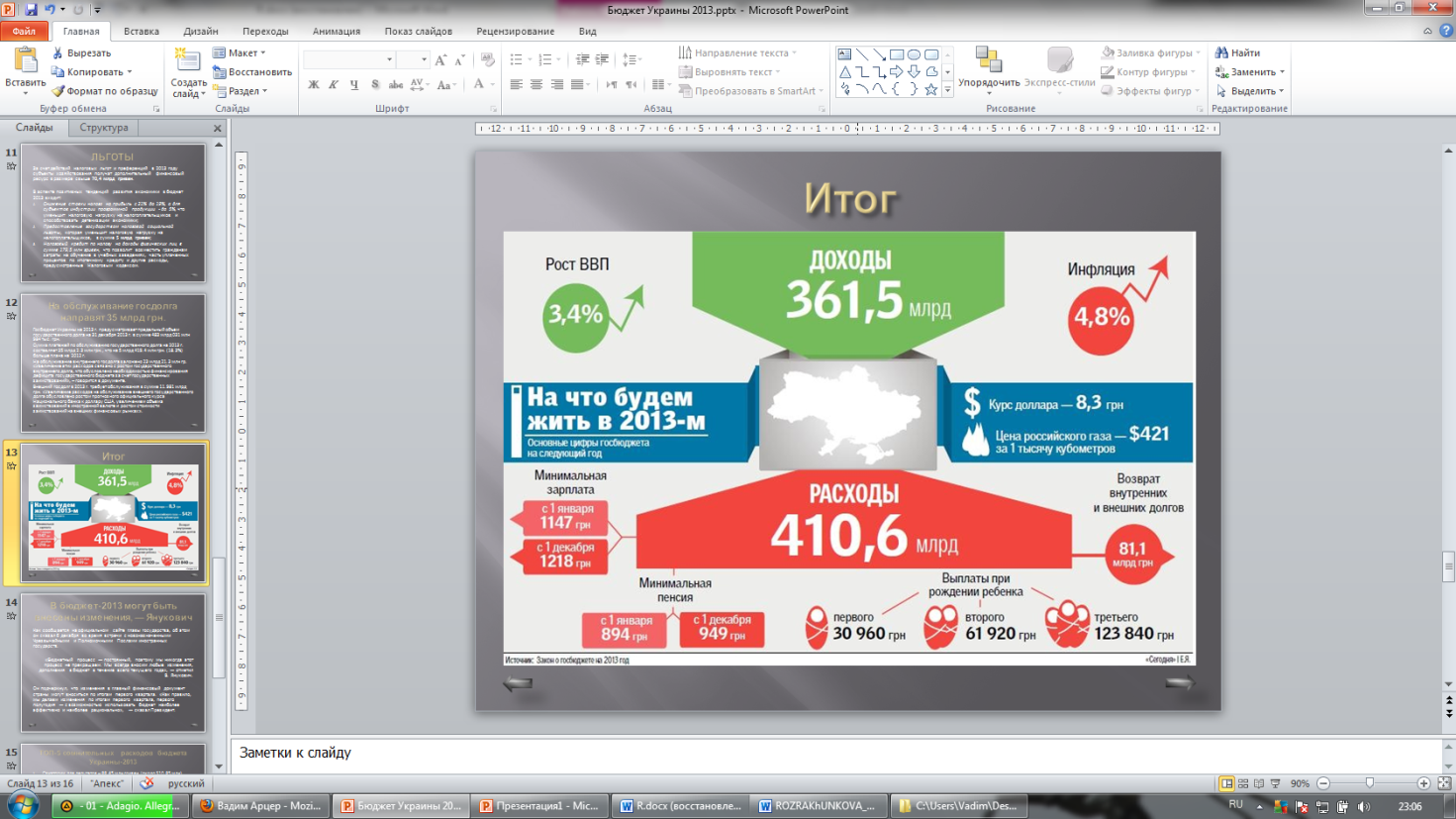Toggle italic (К) formatting
The image size is (1456, 819).
334,85
